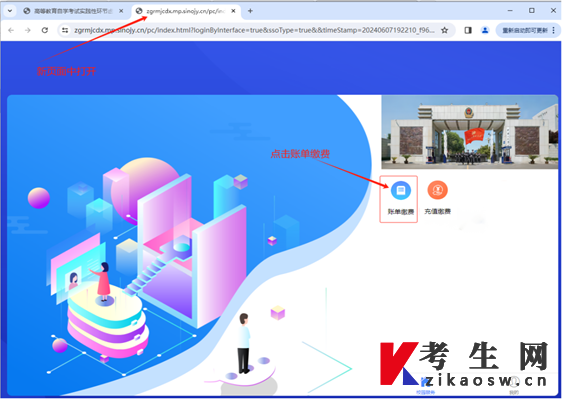Maximize the Chrome window
562x399 pixels.
[532, 11]
